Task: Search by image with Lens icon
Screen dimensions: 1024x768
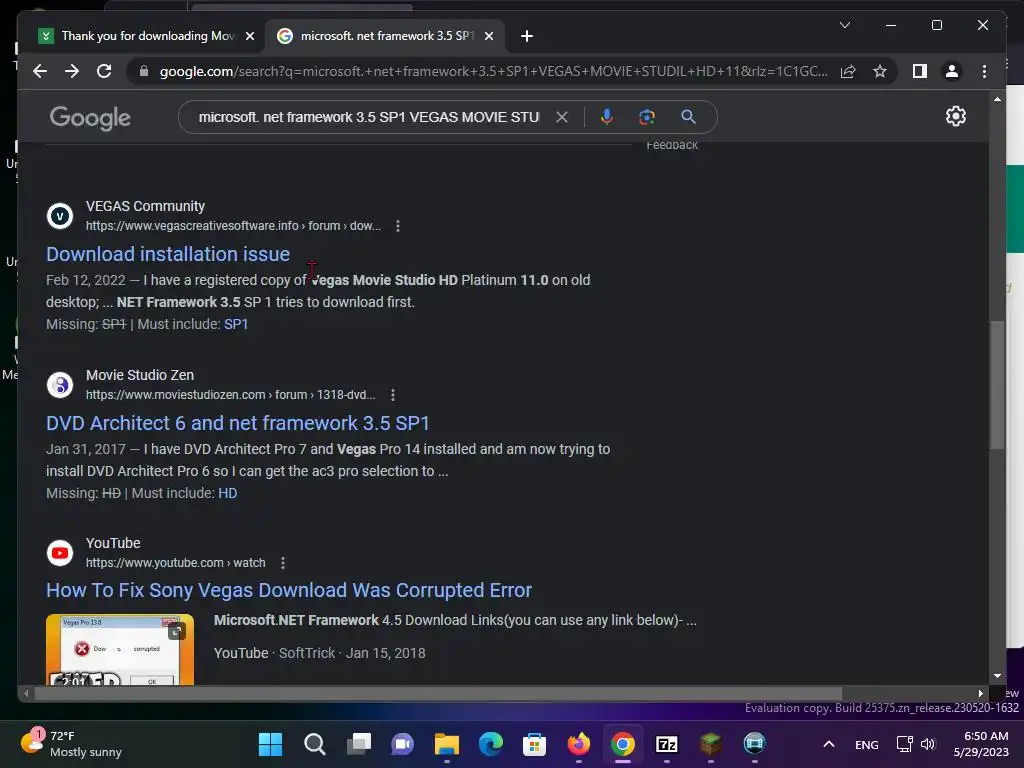Action: click(x=647, y=117)
